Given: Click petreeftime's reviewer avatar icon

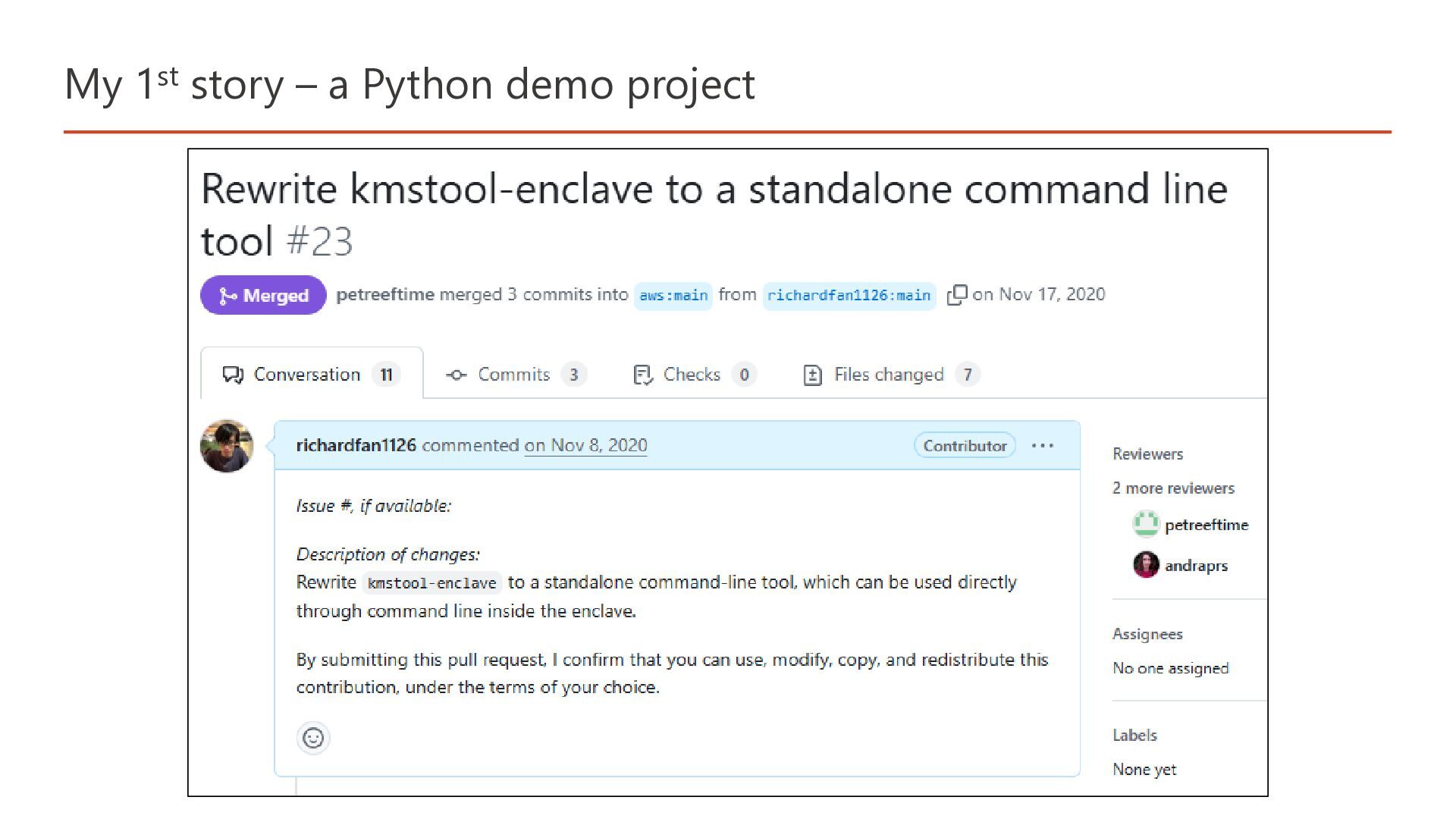Looking at the screenshot, I should 1145,524.
